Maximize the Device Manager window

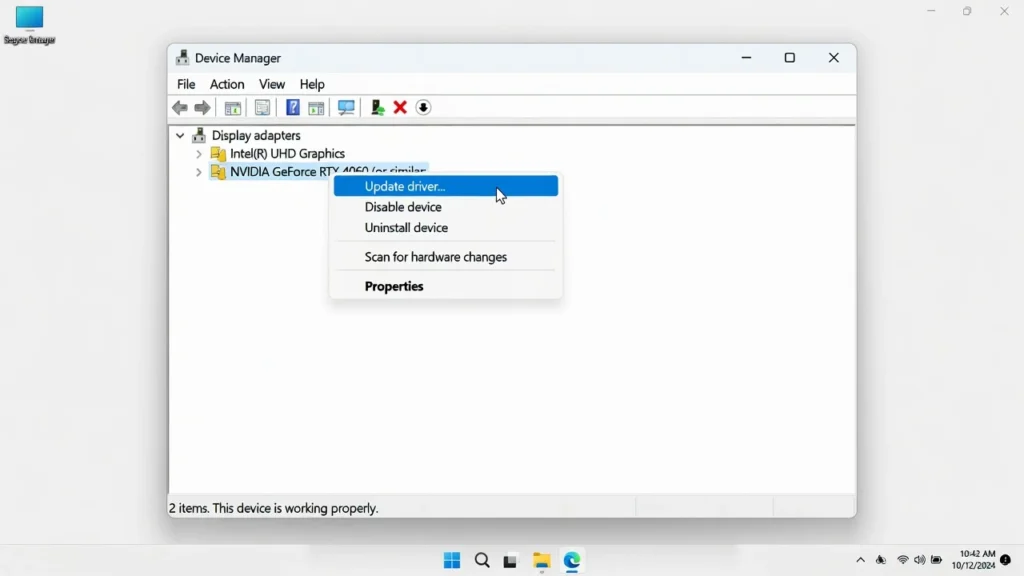(790, 57)
